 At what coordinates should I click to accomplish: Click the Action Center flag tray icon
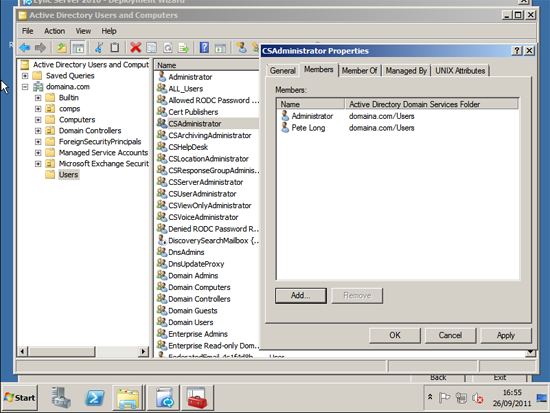444,398
